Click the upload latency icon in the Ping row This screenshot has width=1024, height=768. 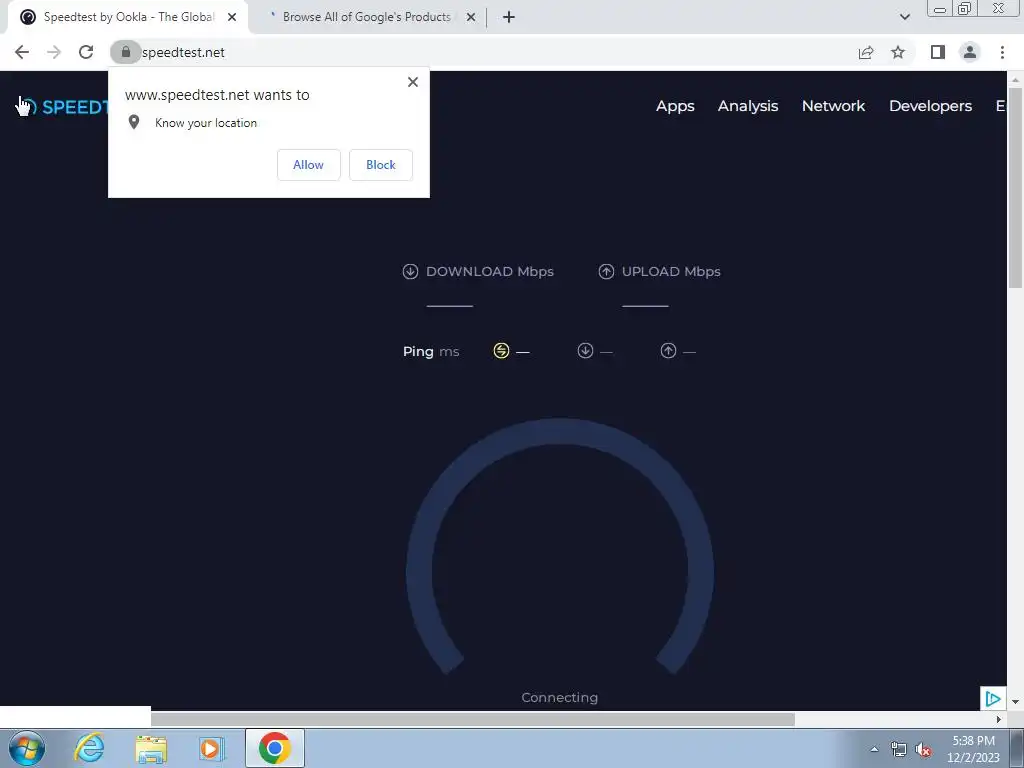(x=668, y=351)
